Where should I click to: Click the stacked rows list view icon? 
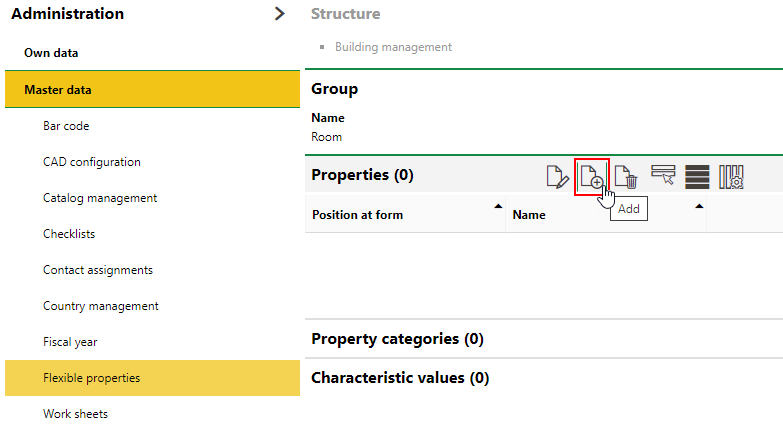pos(697,177)
